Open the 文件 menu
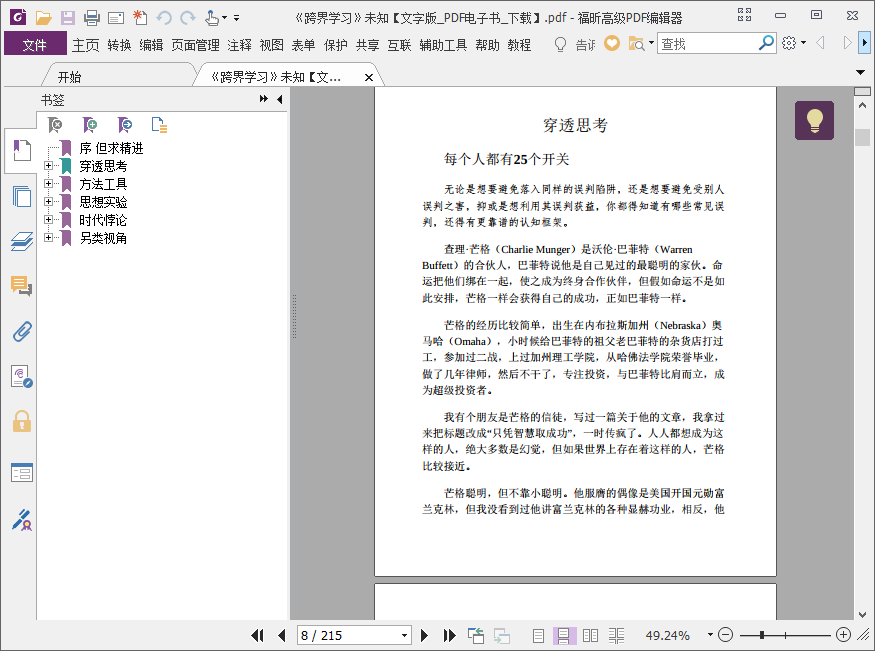The image size is (875, 651). [x=35, y=45]
